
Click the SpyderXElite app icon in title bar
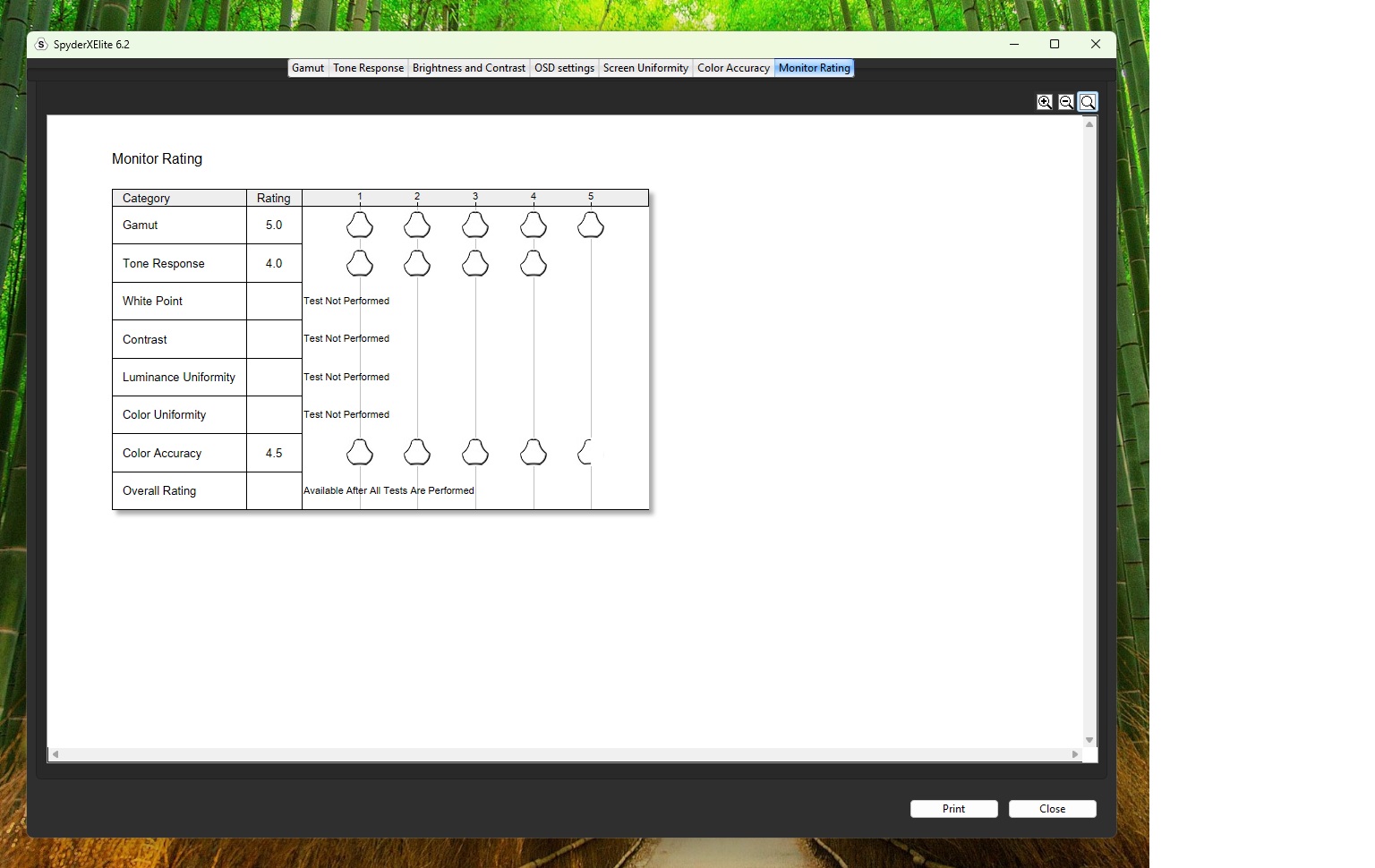[41, 45]
